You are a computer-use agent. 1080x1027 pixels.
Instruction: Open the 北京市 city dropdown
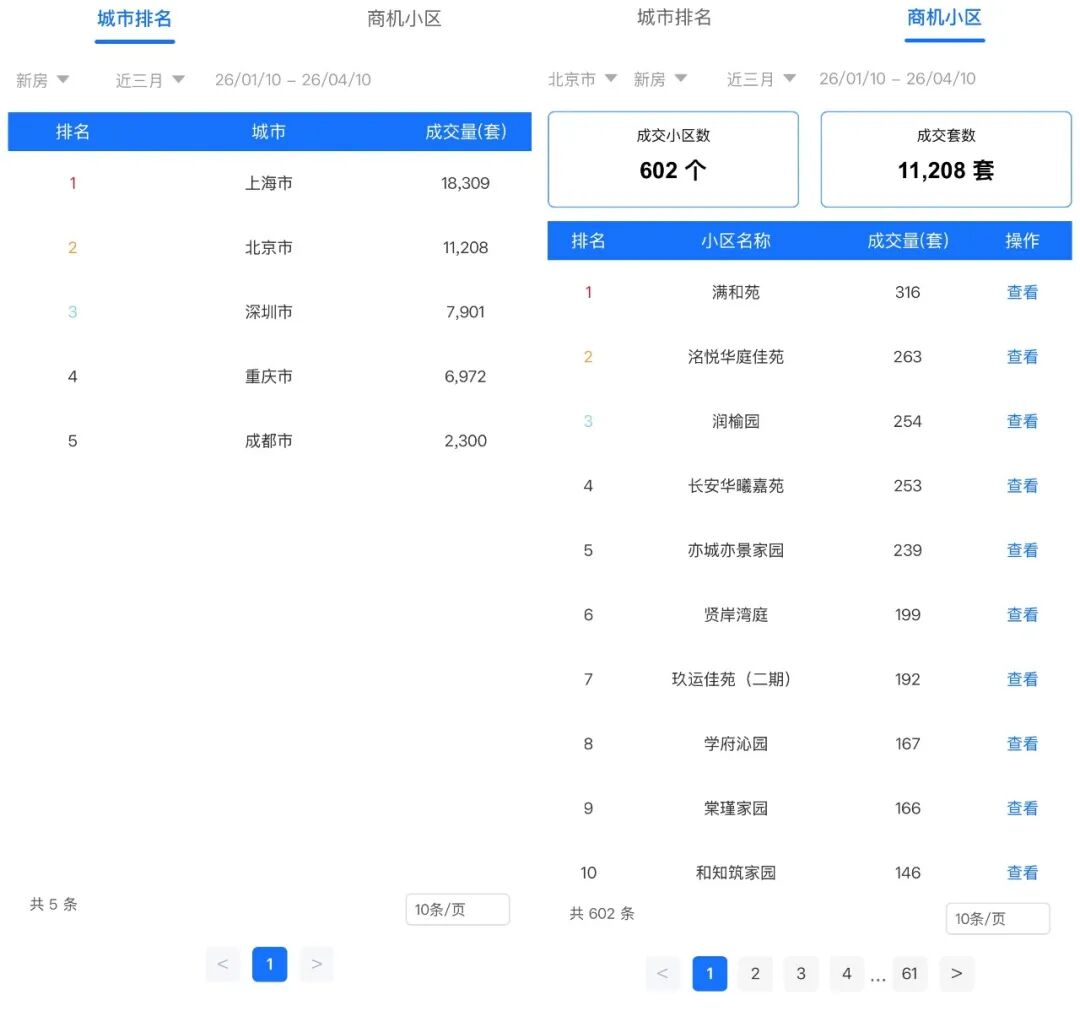tap(582, 79)
